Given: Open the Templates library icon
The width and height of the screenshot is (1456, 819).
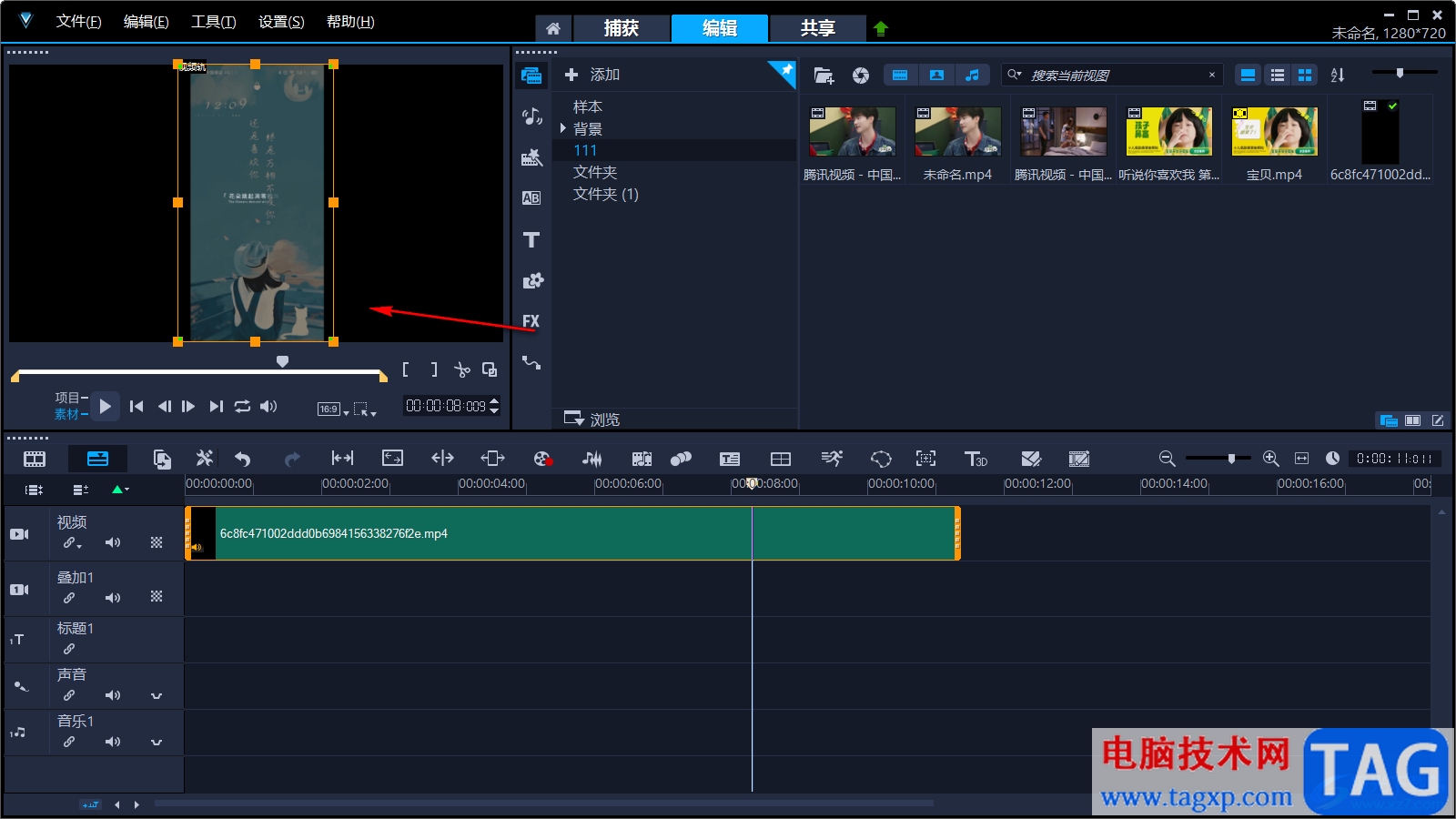Looking at the screenshot, I should (531, 157).
